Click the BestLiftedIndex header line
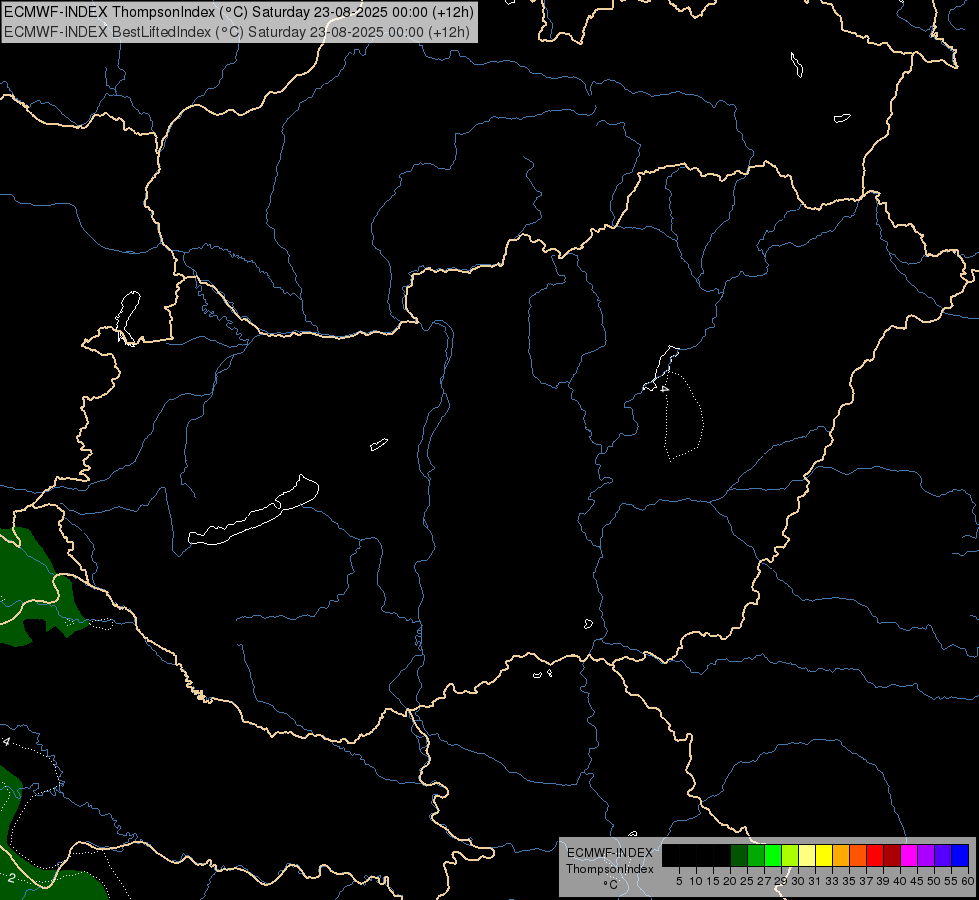 pos(237,32)
